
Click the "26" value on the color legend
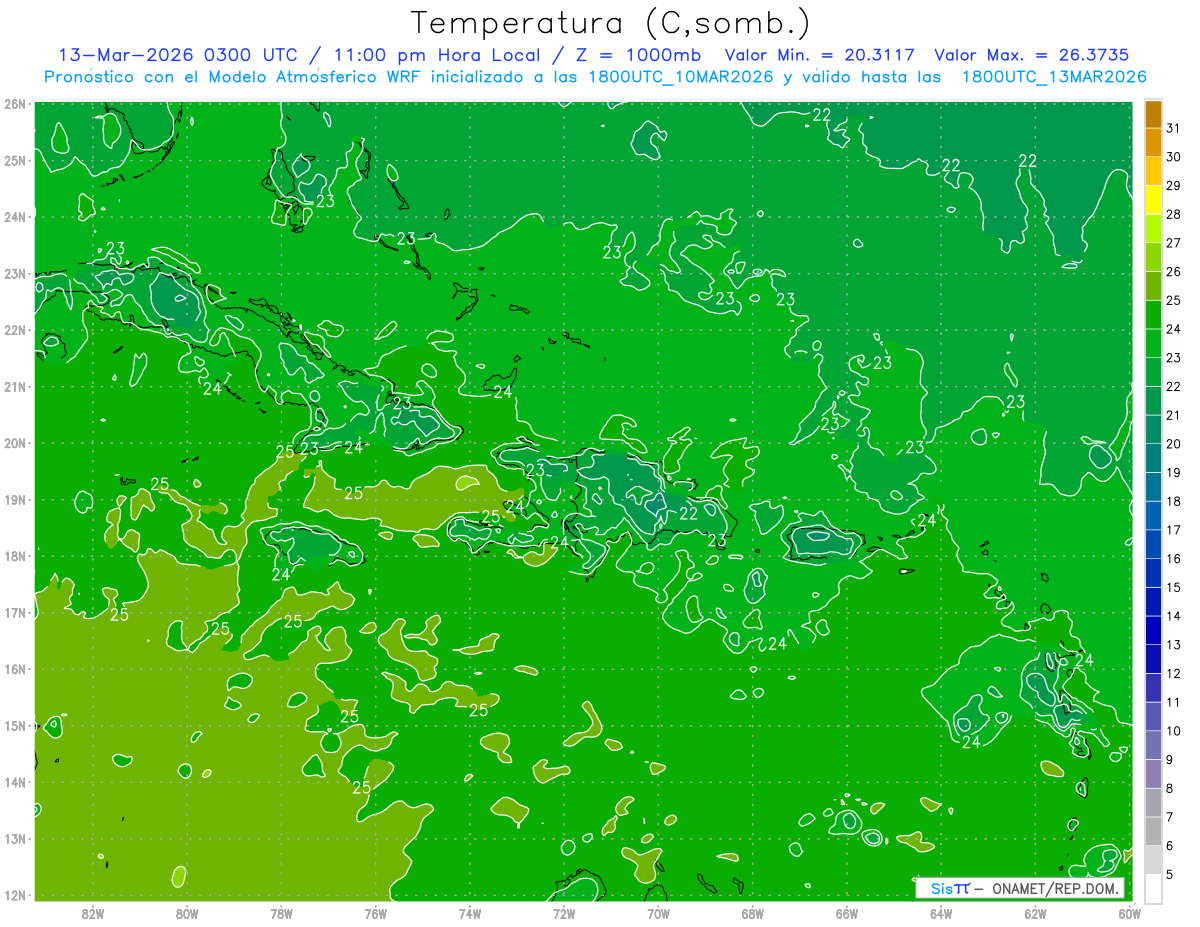1173,271
